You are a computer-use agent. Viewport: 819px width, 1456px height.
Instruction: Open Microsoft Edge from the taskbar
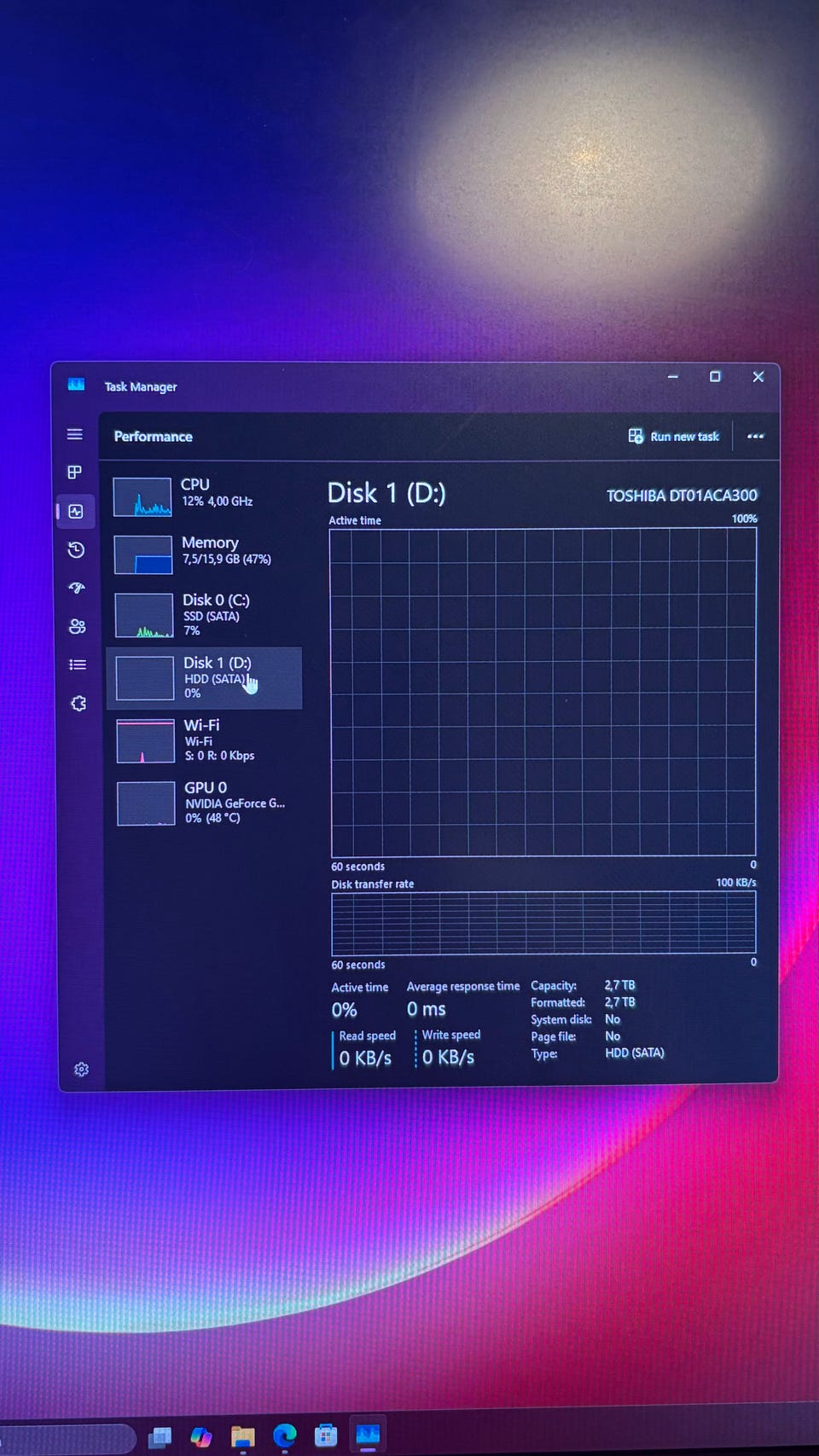tap(284, 1437)
